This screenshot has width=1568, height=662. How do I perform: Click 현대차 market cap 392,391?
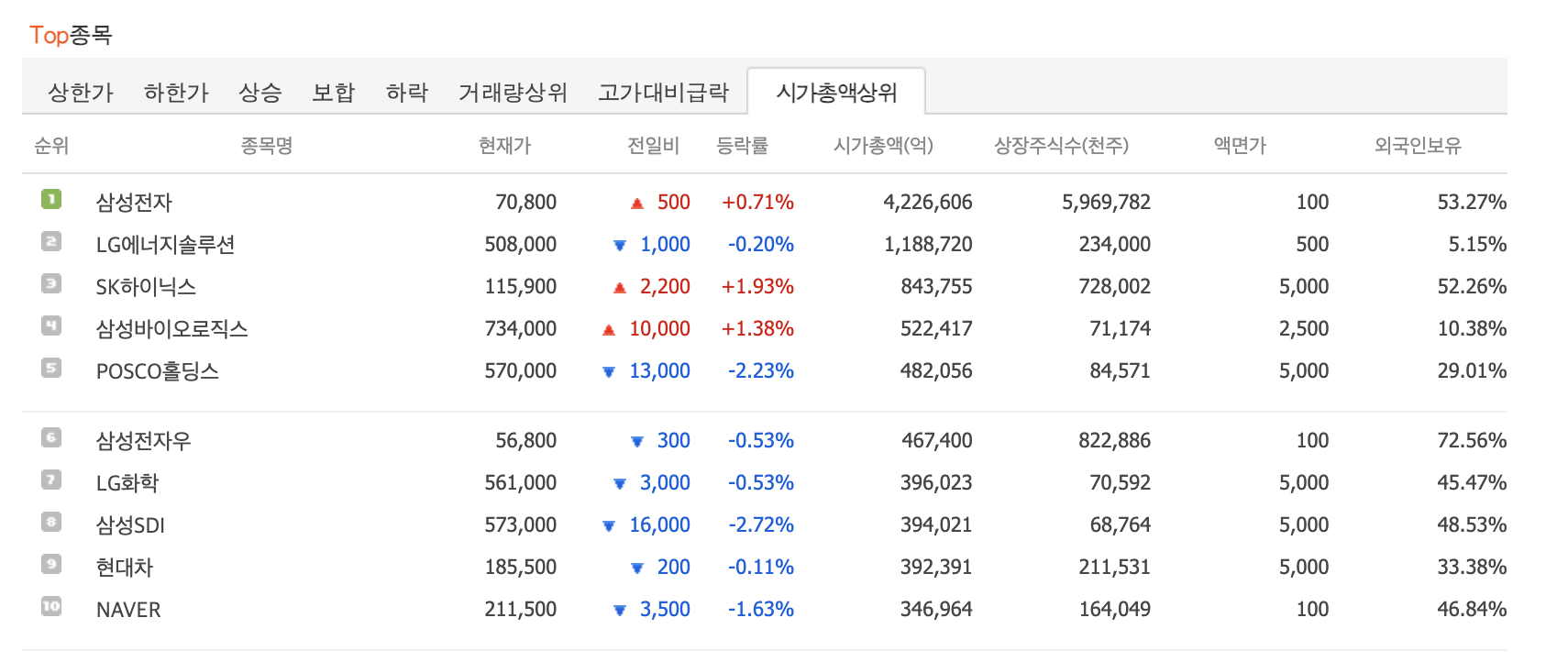point(936,568)
